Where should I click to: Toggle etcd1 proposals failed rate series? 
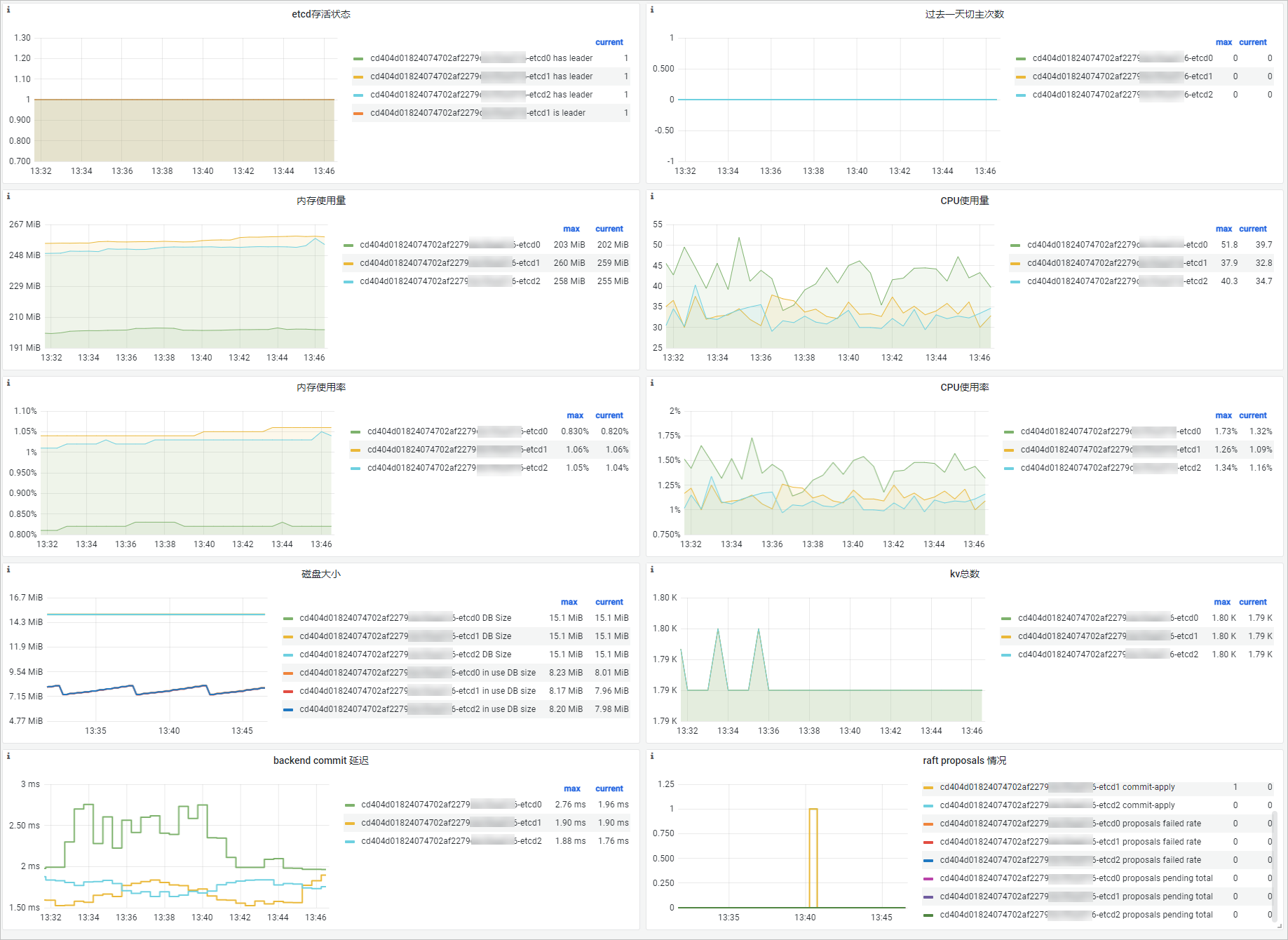click(x=1070, y=842)
